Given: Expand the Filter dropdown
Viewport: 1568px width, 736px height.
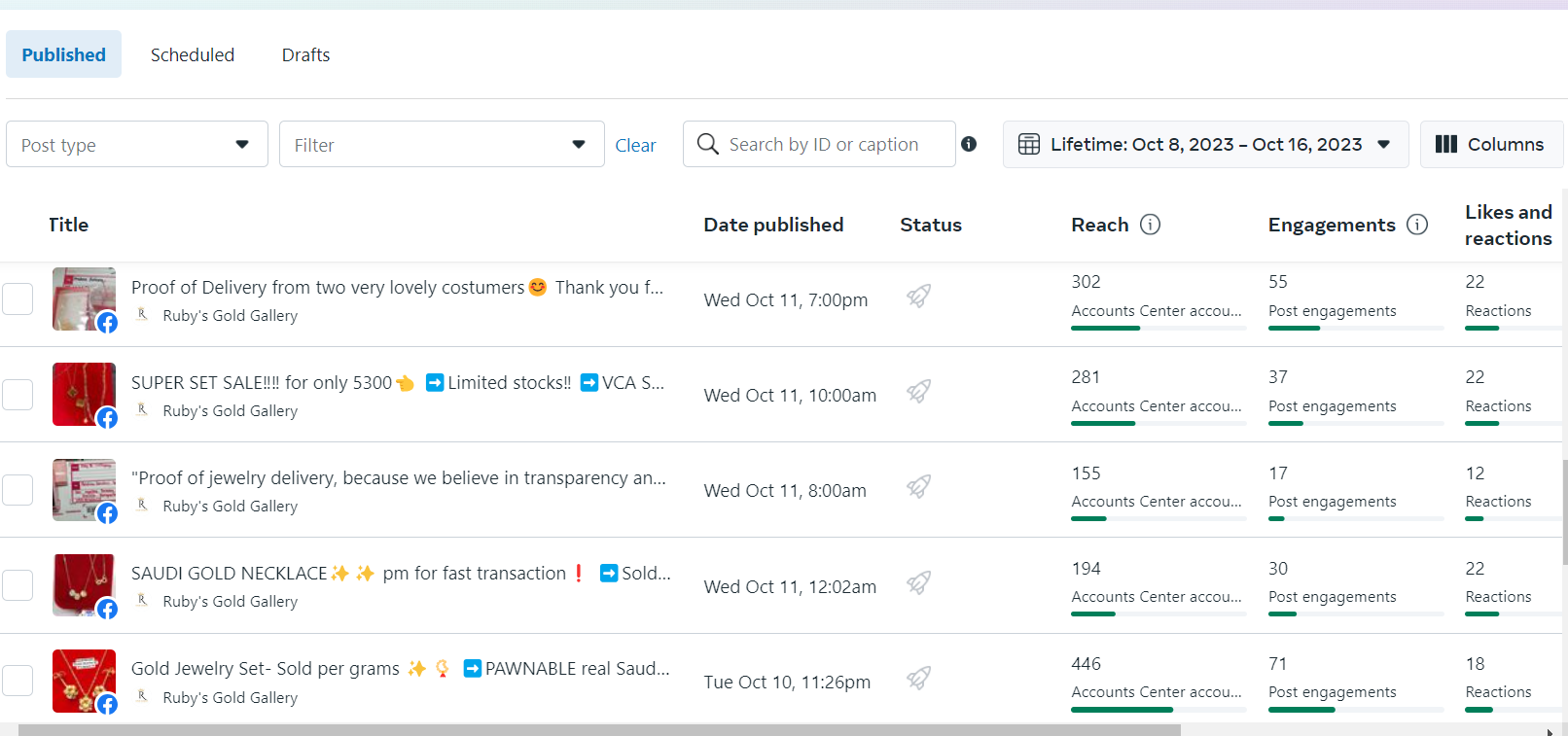Looking at the screenshot, I should tap(441, 145).
